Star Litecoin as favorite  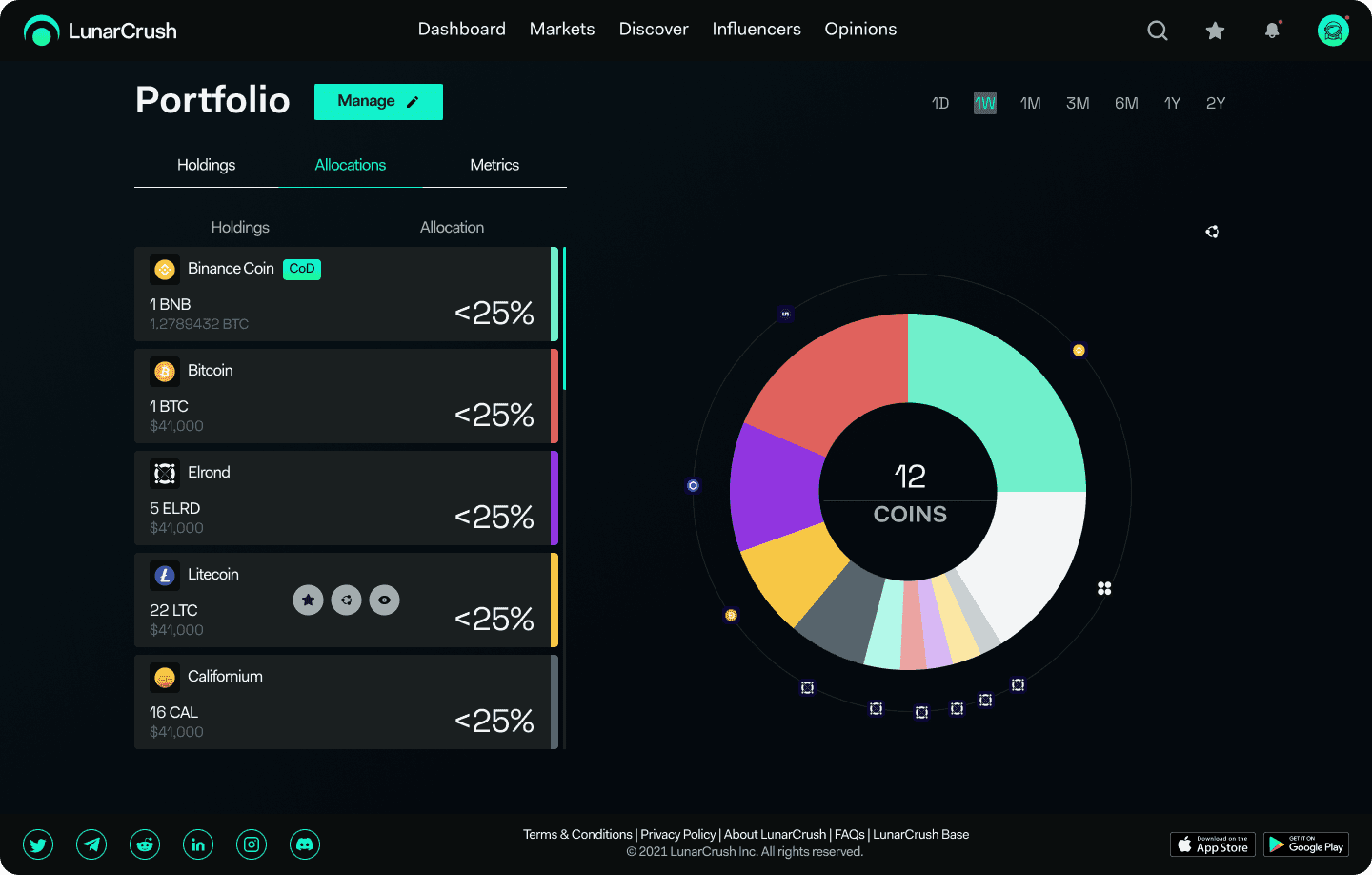click(308, 600)
